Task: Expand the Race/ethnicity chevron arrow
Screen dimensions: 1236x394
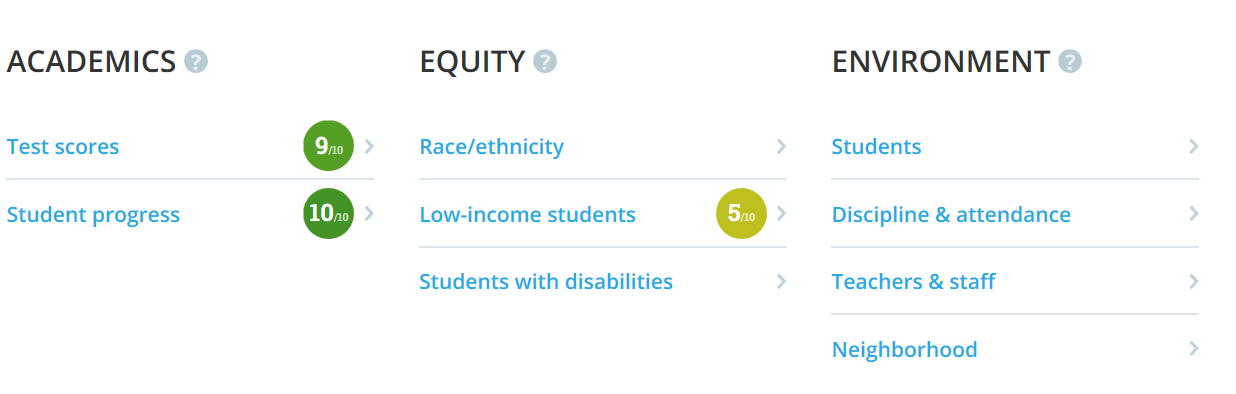Action: click(x=781, y=146)
